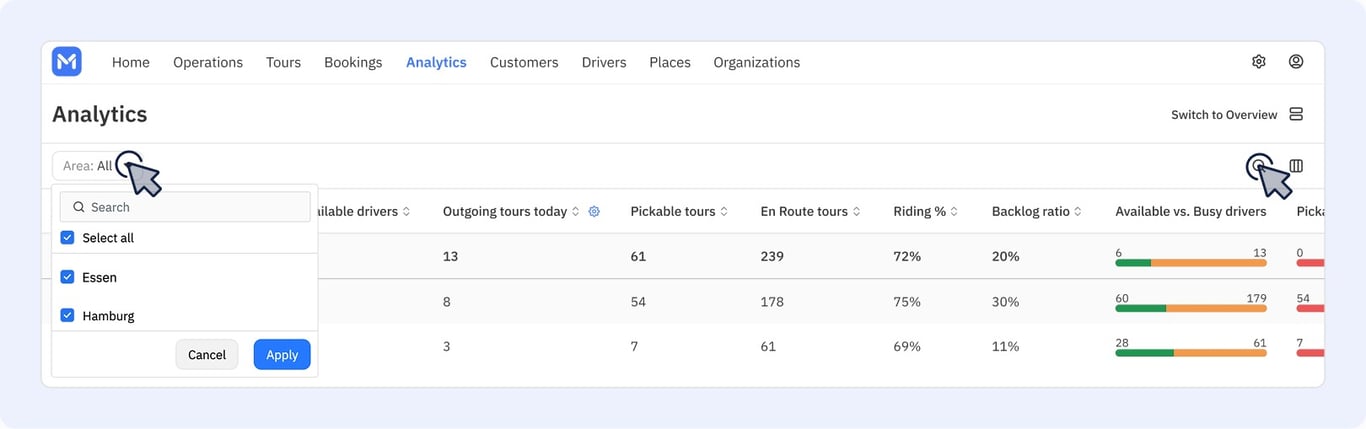Image resolution: width=1366 pixels, height=429 pixels.
Task: Click the Apply button
Action: tap(282, 355)
